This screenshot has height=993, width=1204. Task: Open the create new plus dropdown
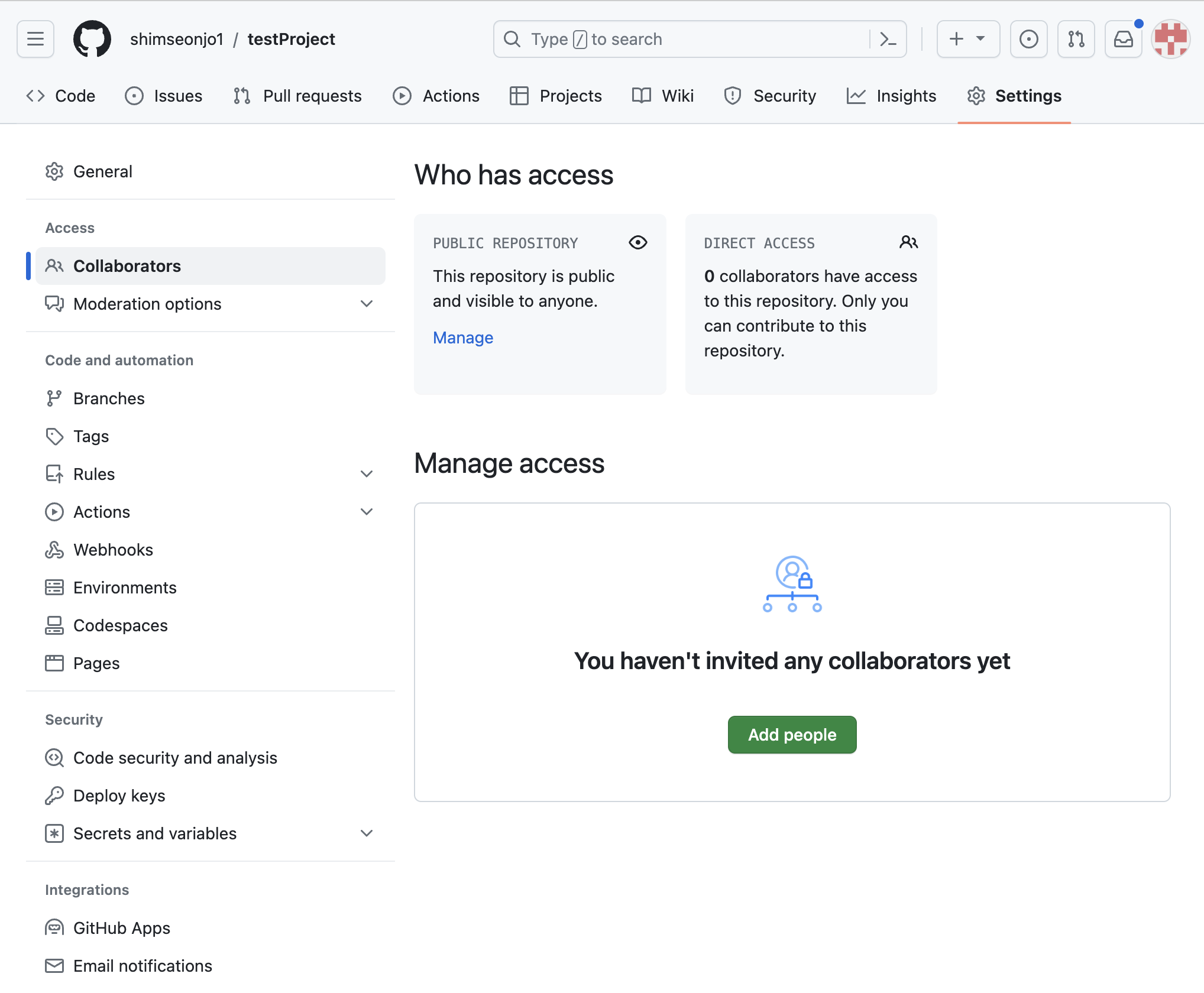point(967,39)
